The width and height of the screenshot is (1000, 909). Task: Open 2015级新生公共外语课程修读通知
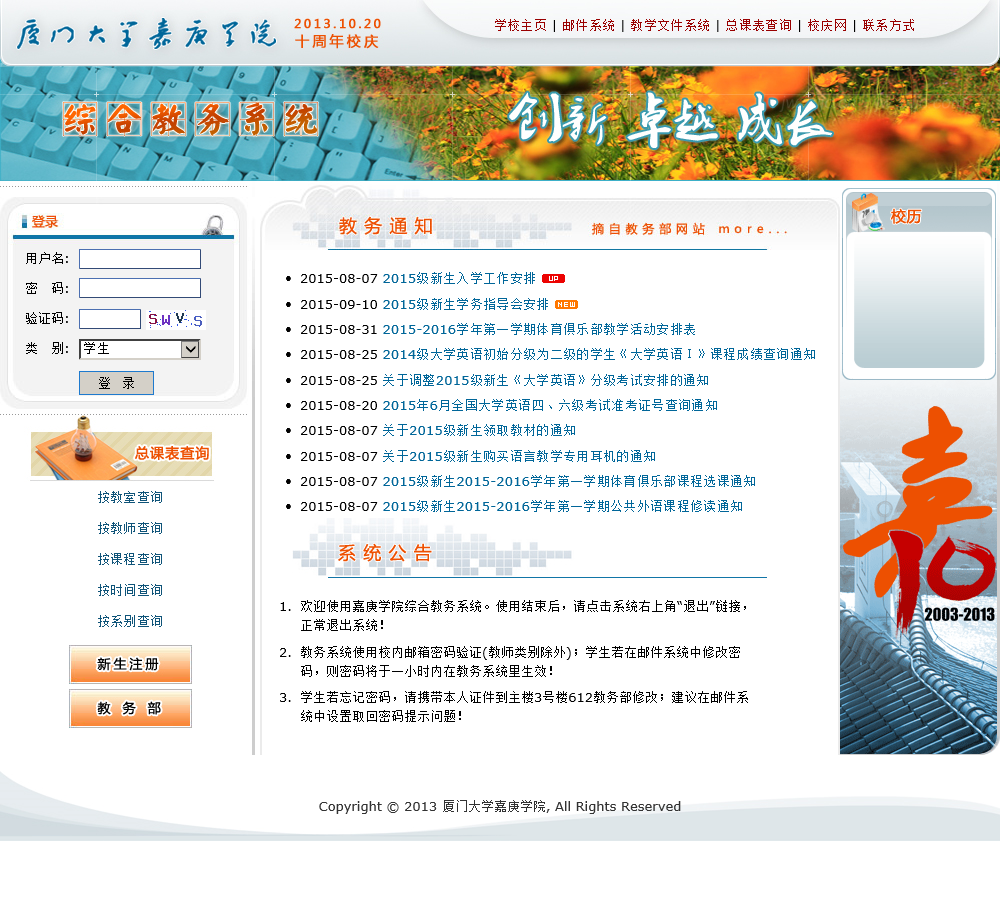(x=562, y=506)
